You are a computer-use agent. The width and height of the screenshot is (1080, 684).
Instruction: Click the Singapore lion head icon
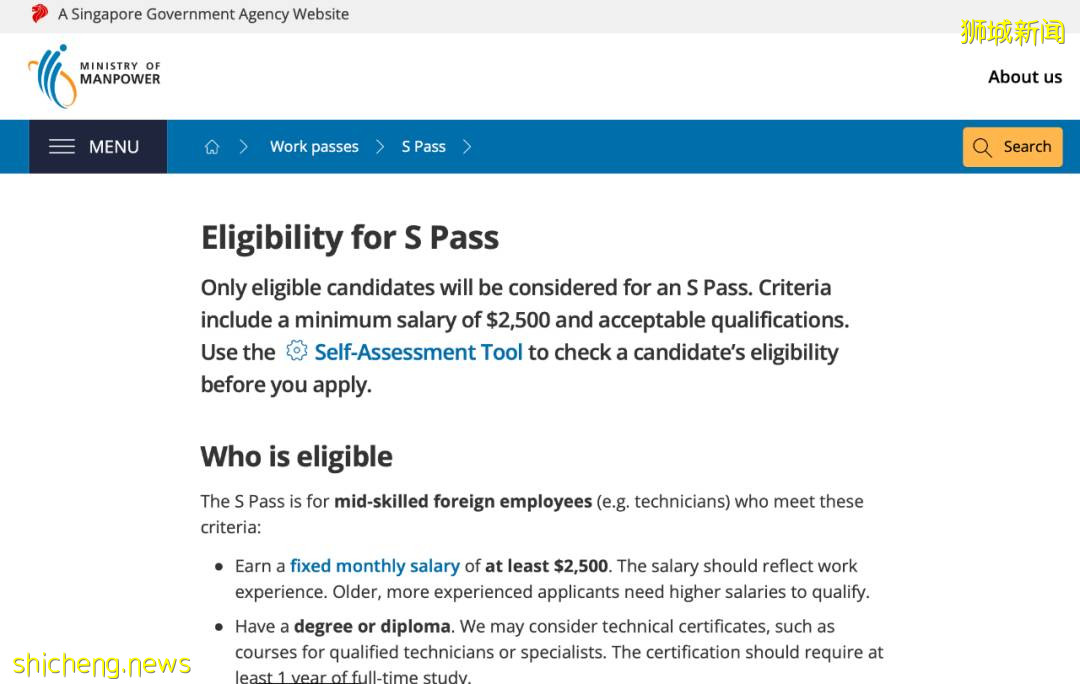click(40, 14)
